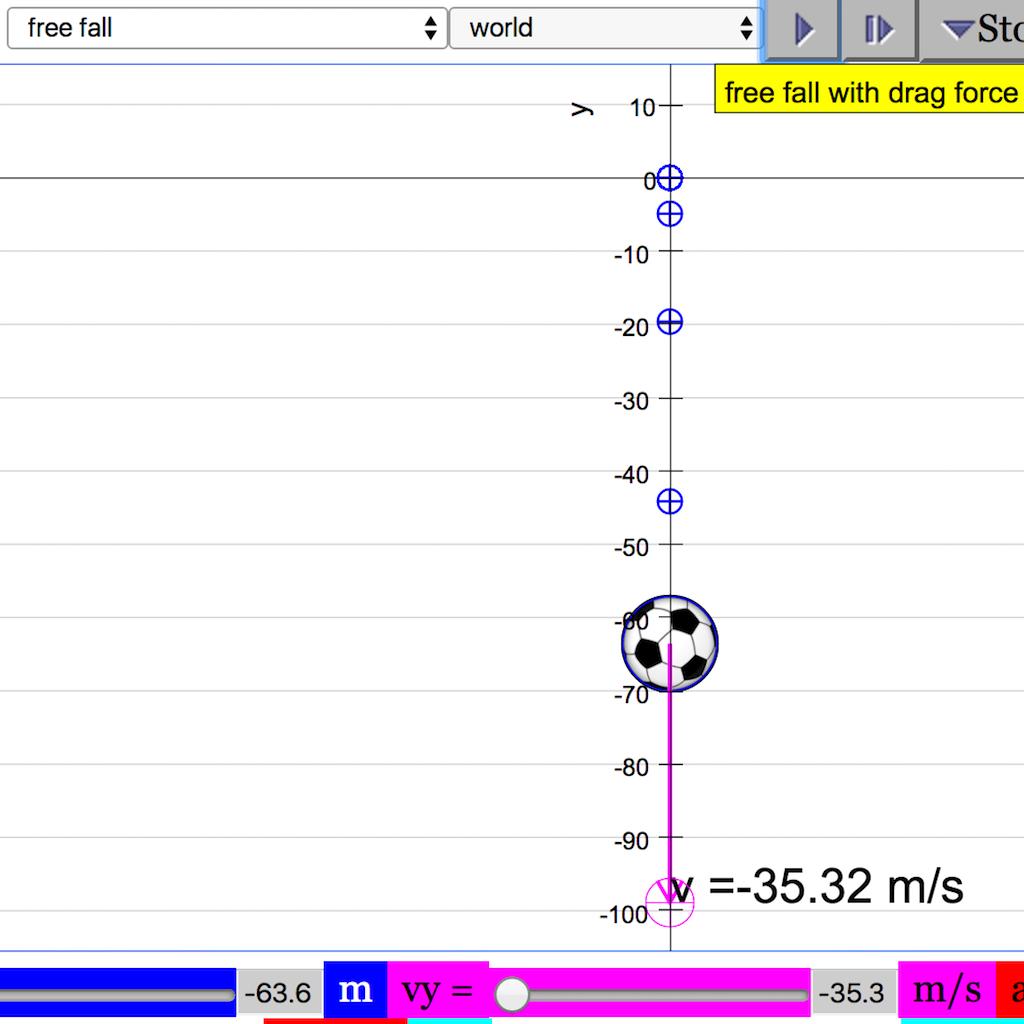Image resolution: width=1024 pixels, height=1024 pixels.
Task: Advance one step with the step button
Action: point(879,29)
